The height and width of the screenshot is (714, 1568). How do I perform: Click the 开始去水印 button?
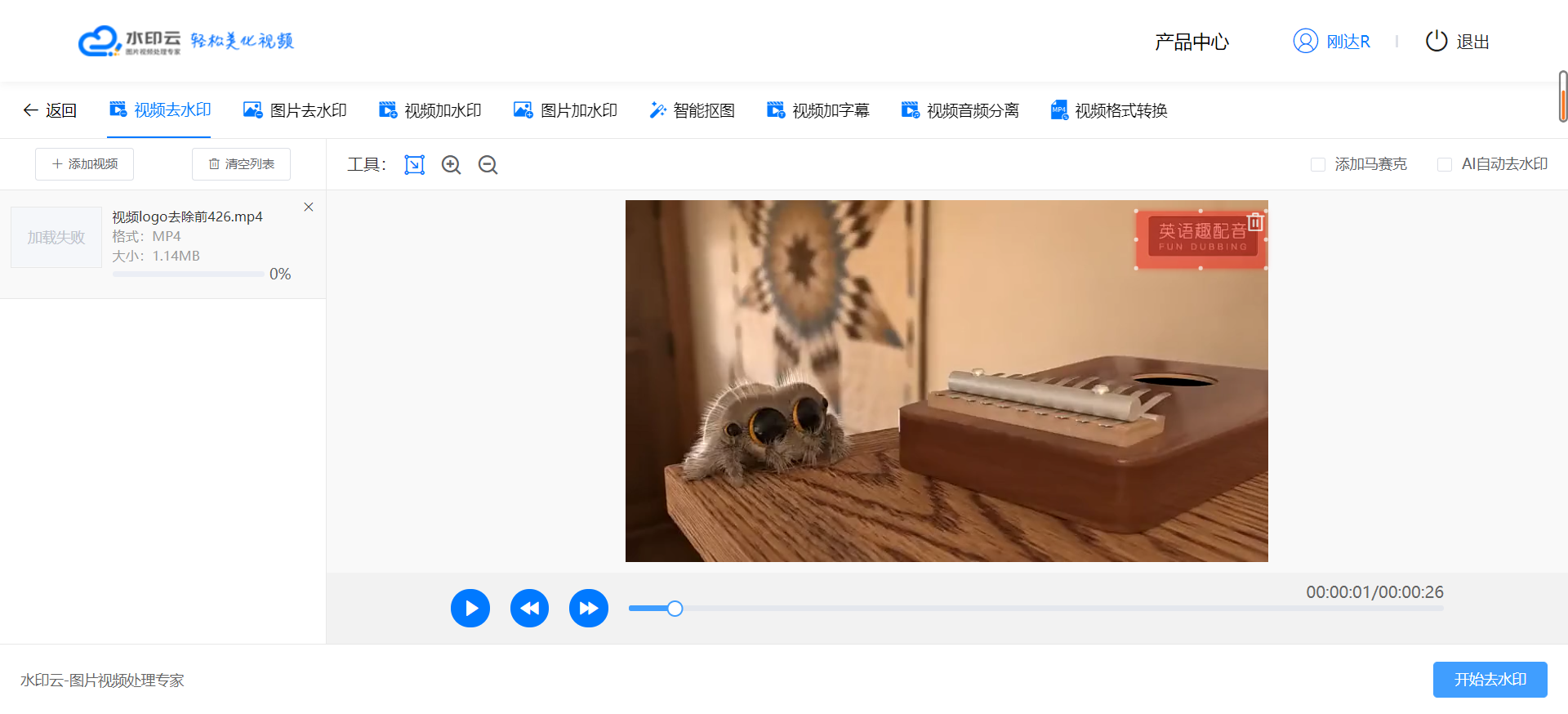(x=1490, y=680)
